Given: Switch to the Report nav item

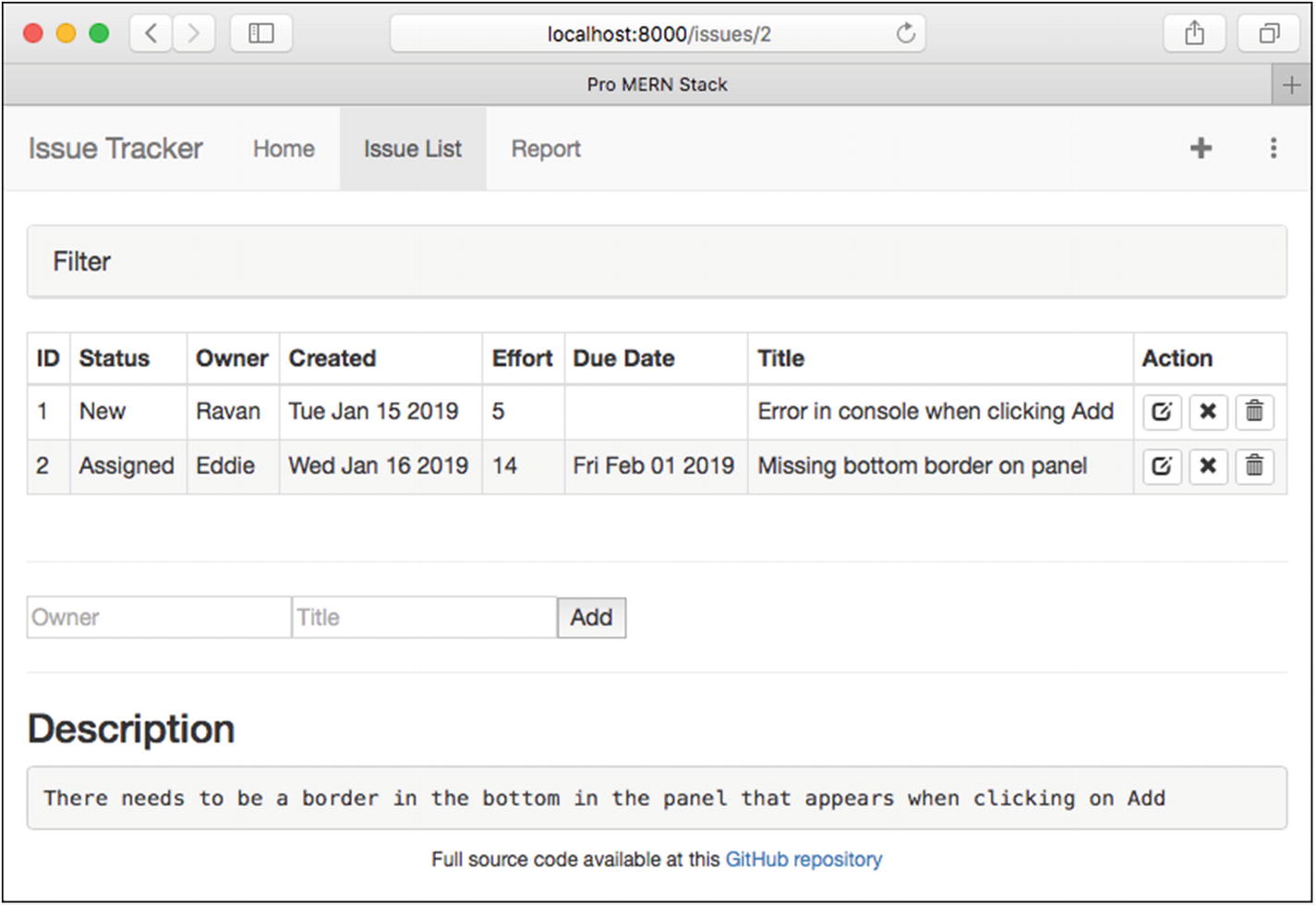Looking at the screenshot, I should pyautogui.click(x=546, y=149).
